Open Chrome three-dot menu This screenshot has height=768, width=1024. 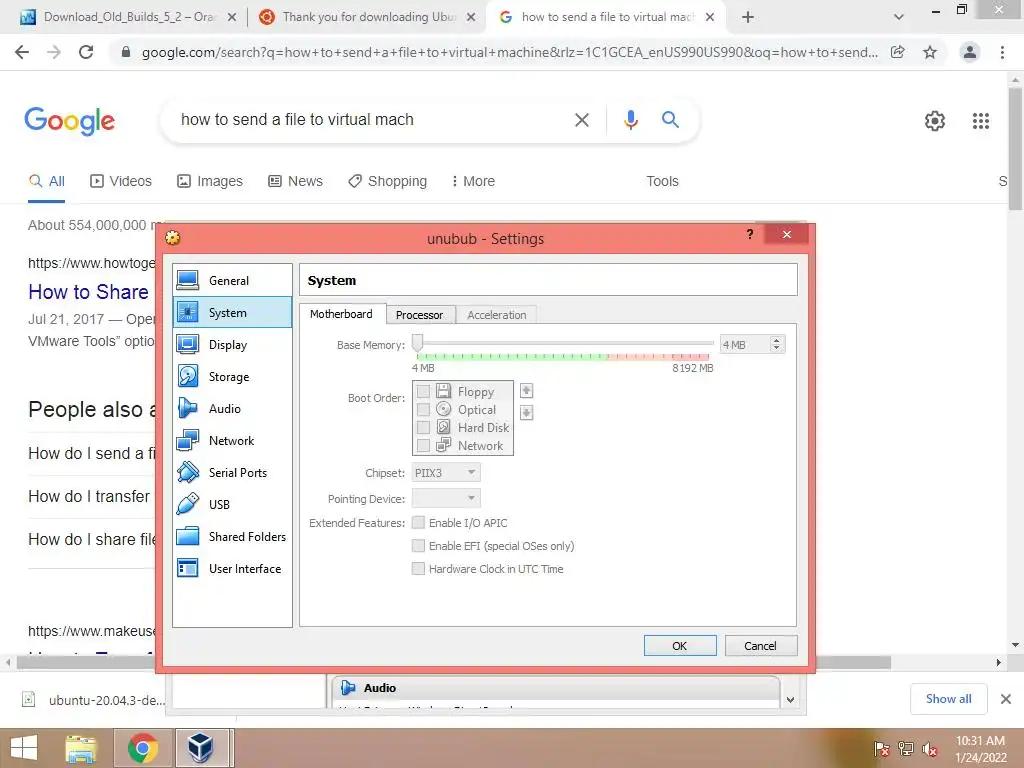1002,52
